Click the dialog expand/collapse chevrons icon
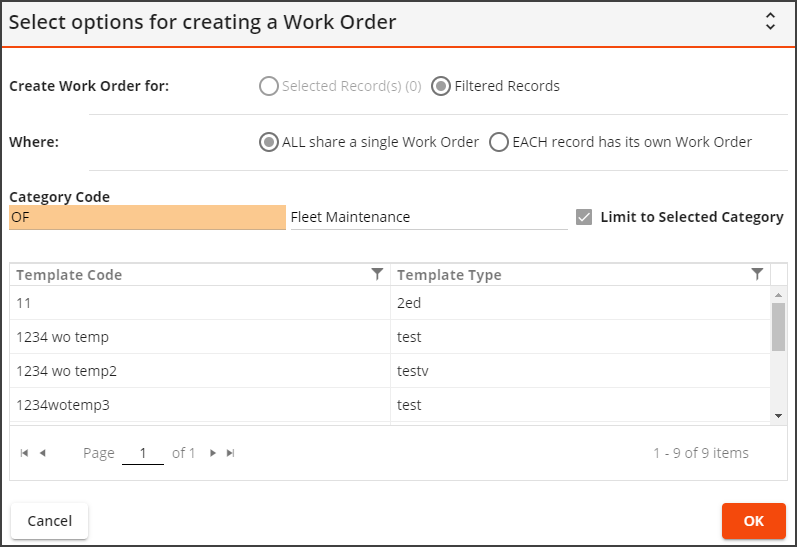 point(770,21)
